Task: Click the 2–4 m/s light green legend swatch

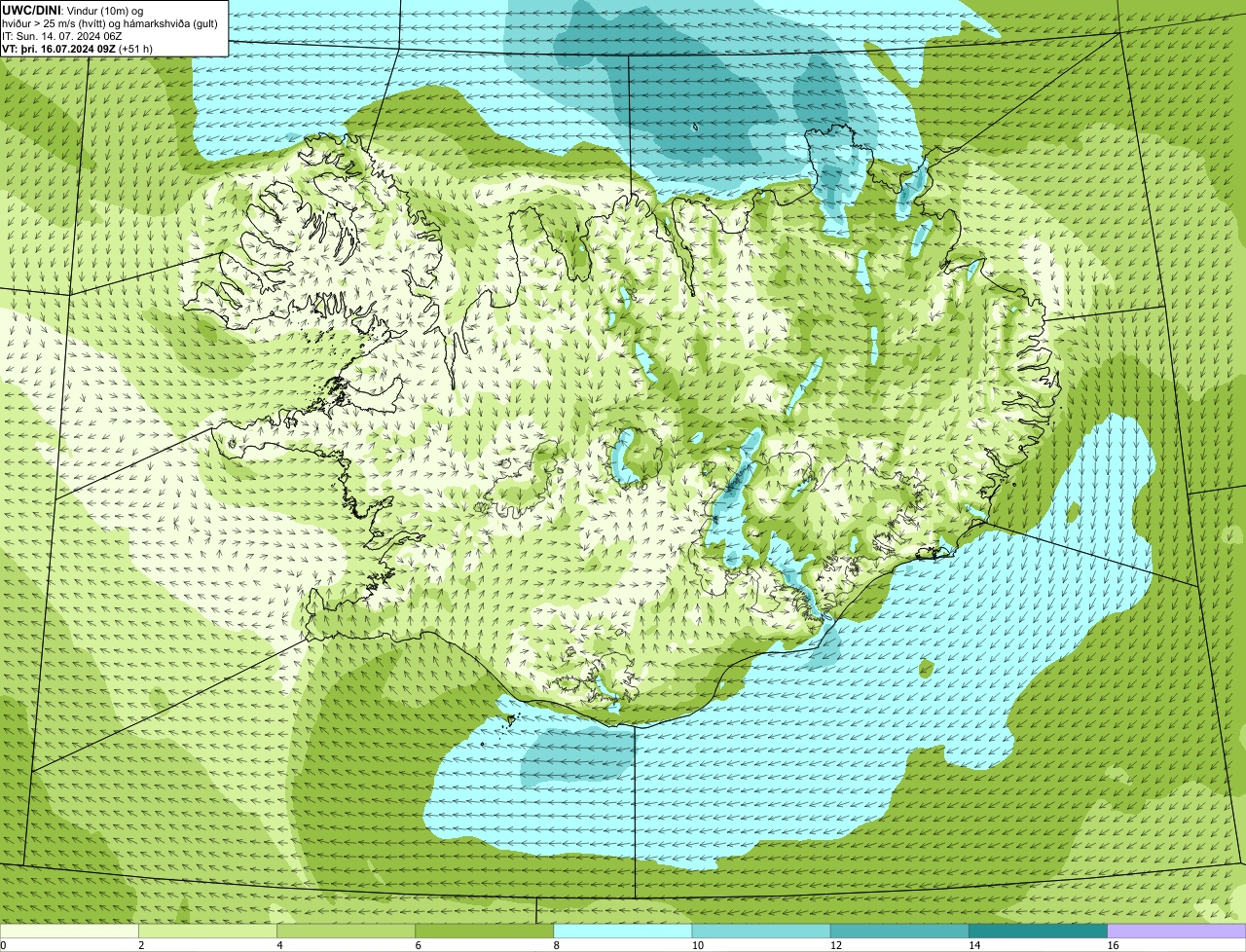Action: pyautogui.click(x=207, y=932)
